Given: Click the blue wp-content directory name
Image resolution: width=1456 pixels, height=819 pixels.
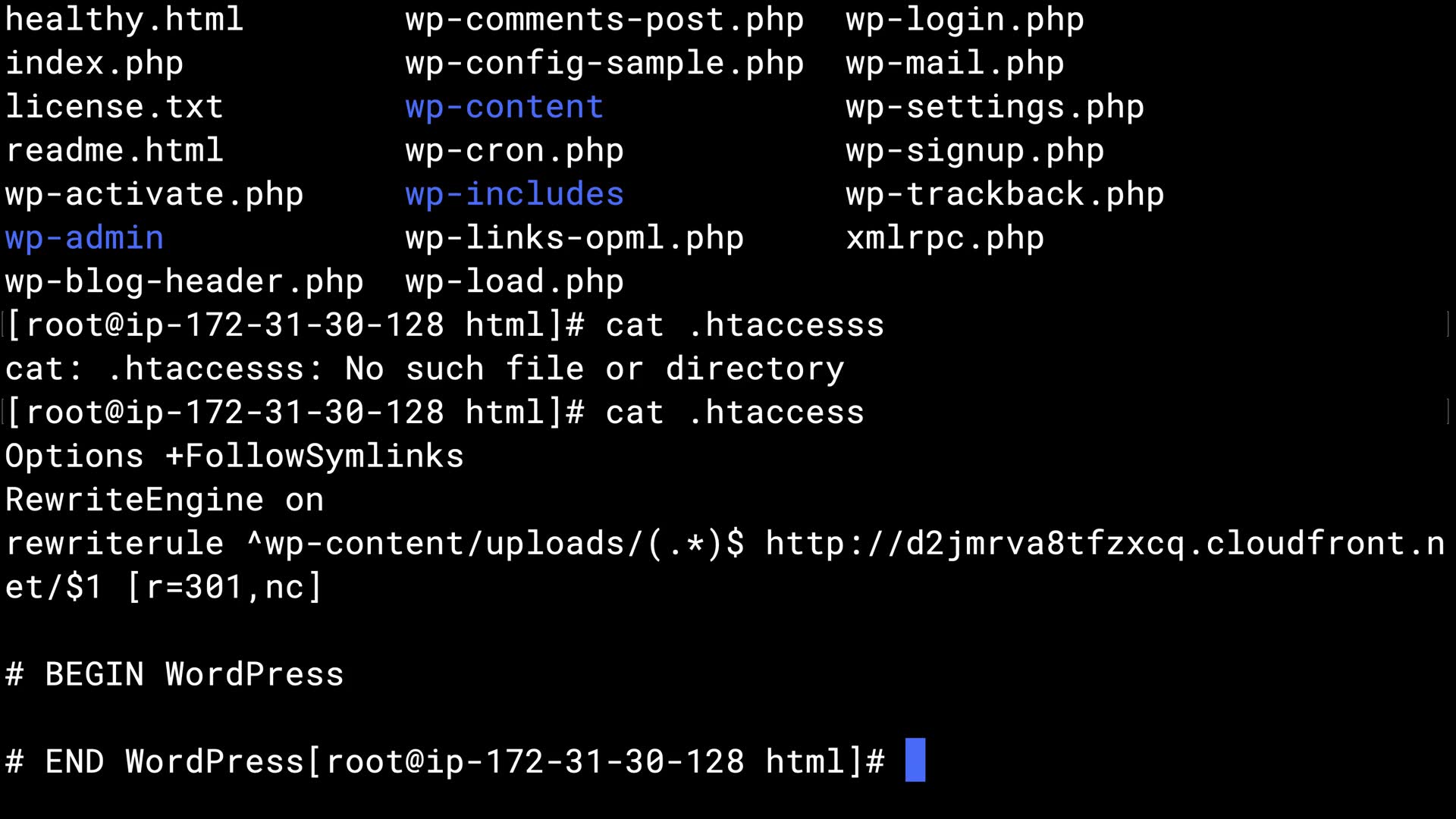Looking at the screenshot, I should [504, 107].
